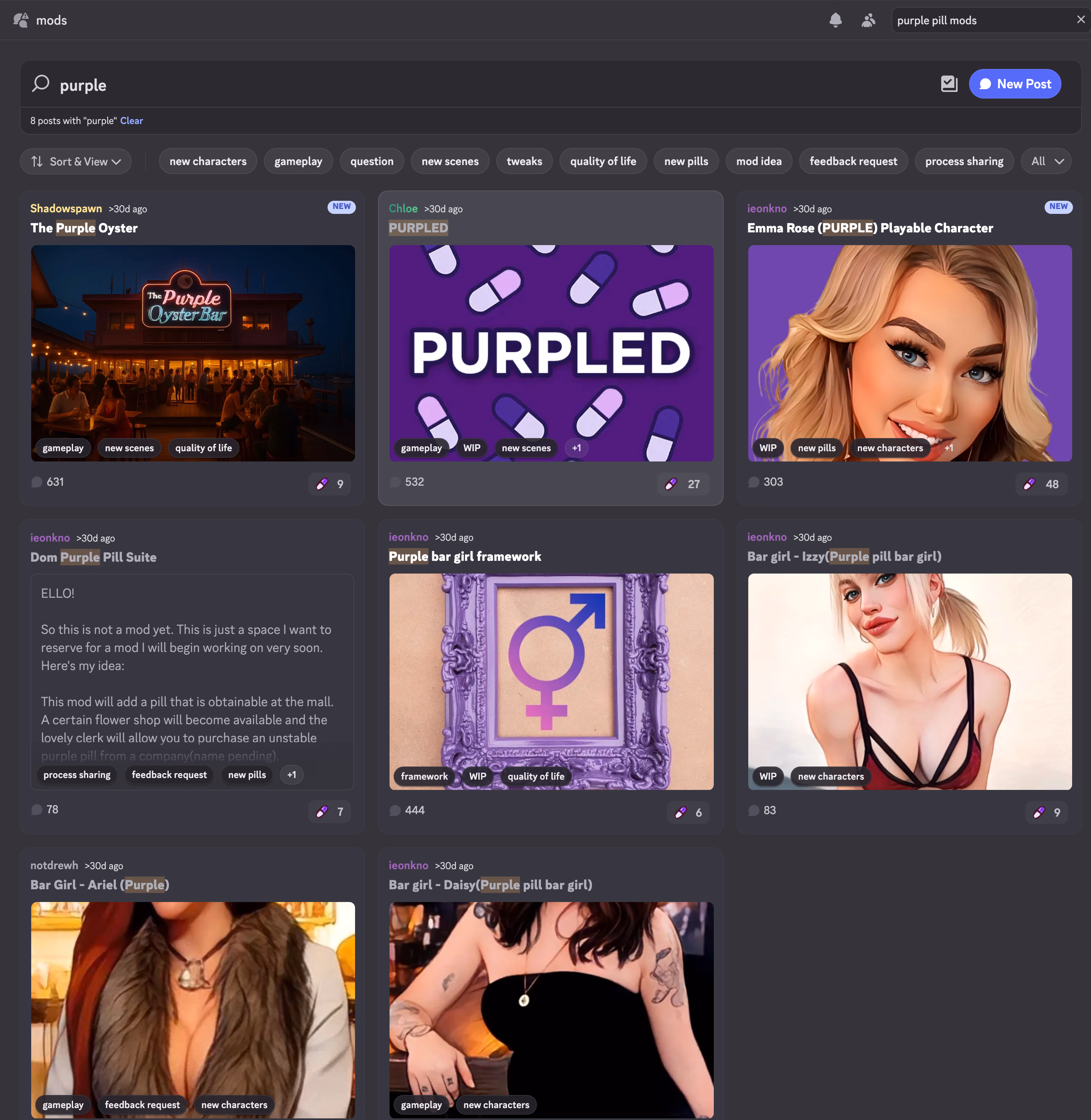Open the Sort & View dropdown
This screenshot has width=1091, height=1120.
click(76, 162)
